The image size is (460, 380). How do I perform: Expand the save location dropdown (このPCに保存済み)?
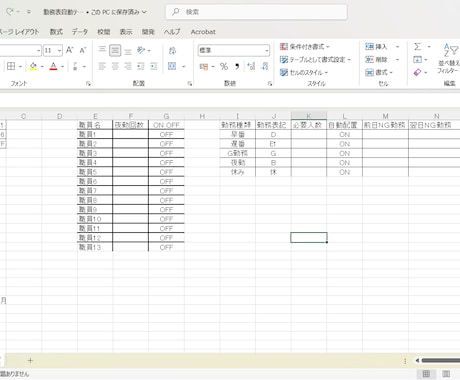click(144, 12)
